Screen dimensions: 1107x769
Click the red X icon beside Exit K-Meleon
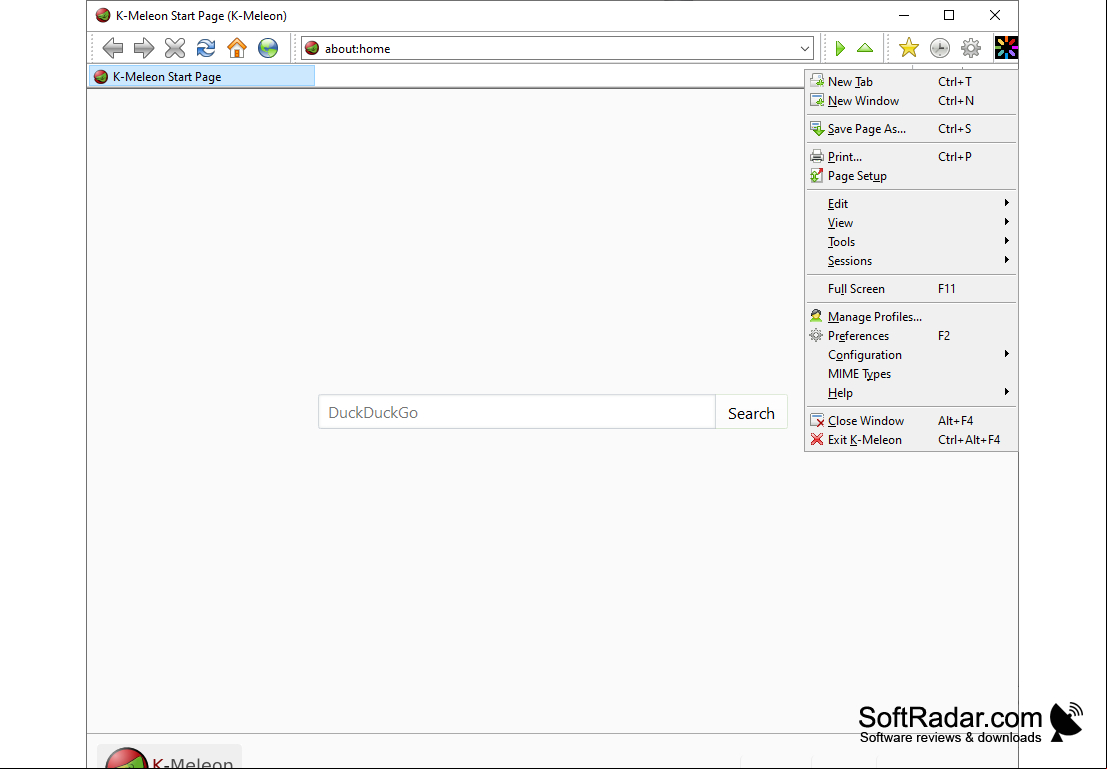pyautogui.click(x=817, y=439)
